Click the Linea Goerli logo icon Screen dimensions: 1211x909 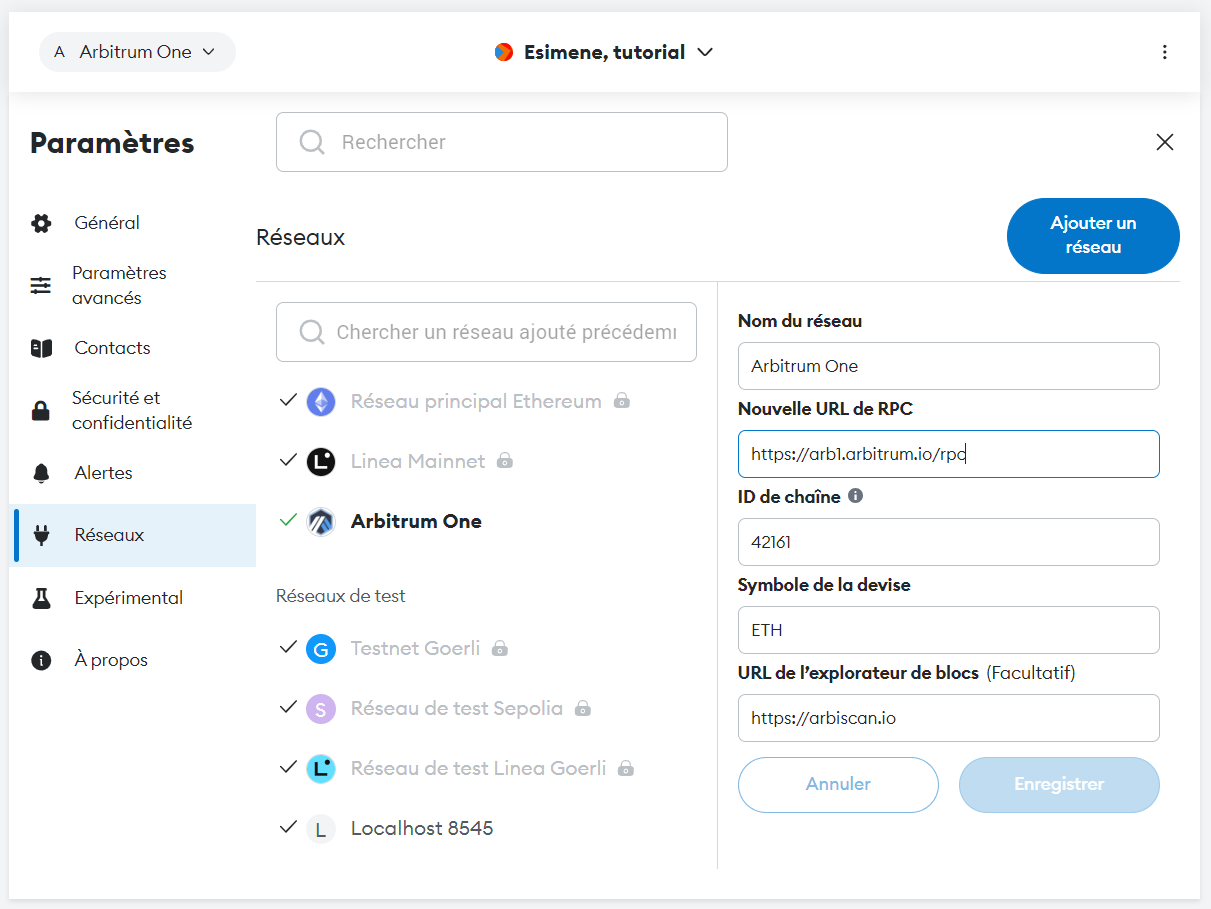coord(321,769)
